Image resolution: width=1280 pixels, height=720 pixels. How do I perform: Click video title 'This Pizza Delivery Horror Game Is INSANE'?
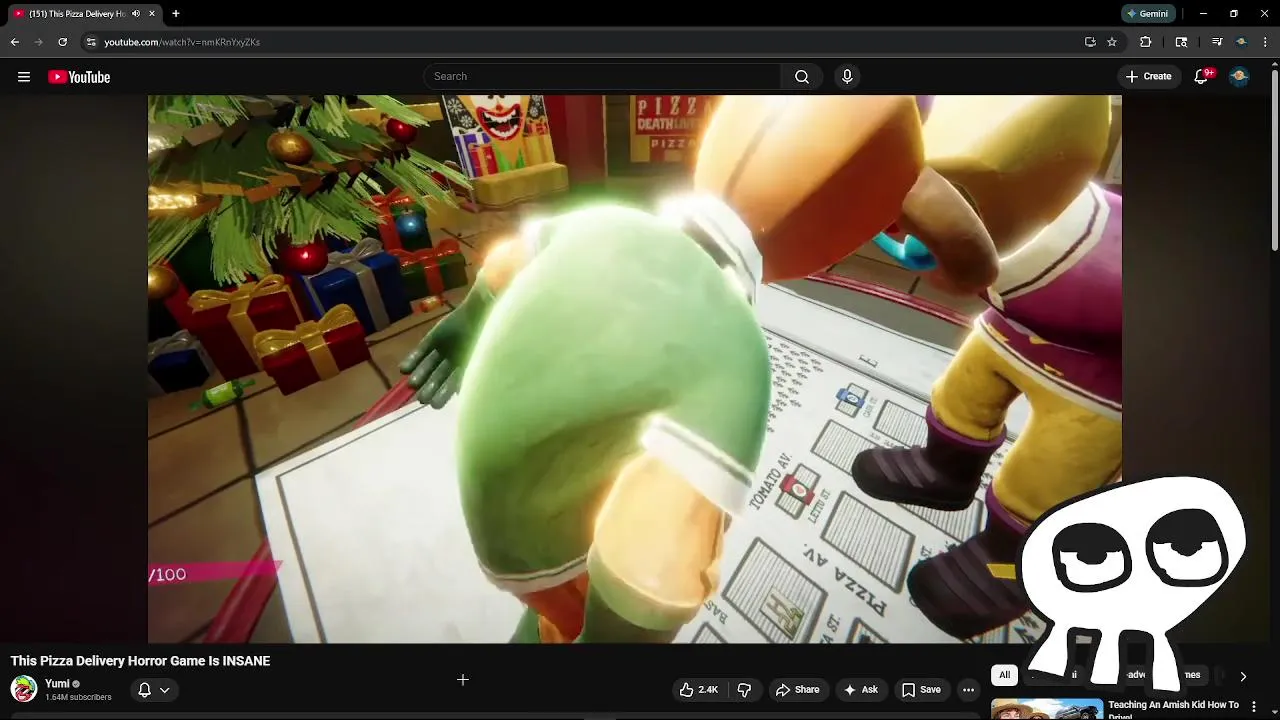click(140, 661)
